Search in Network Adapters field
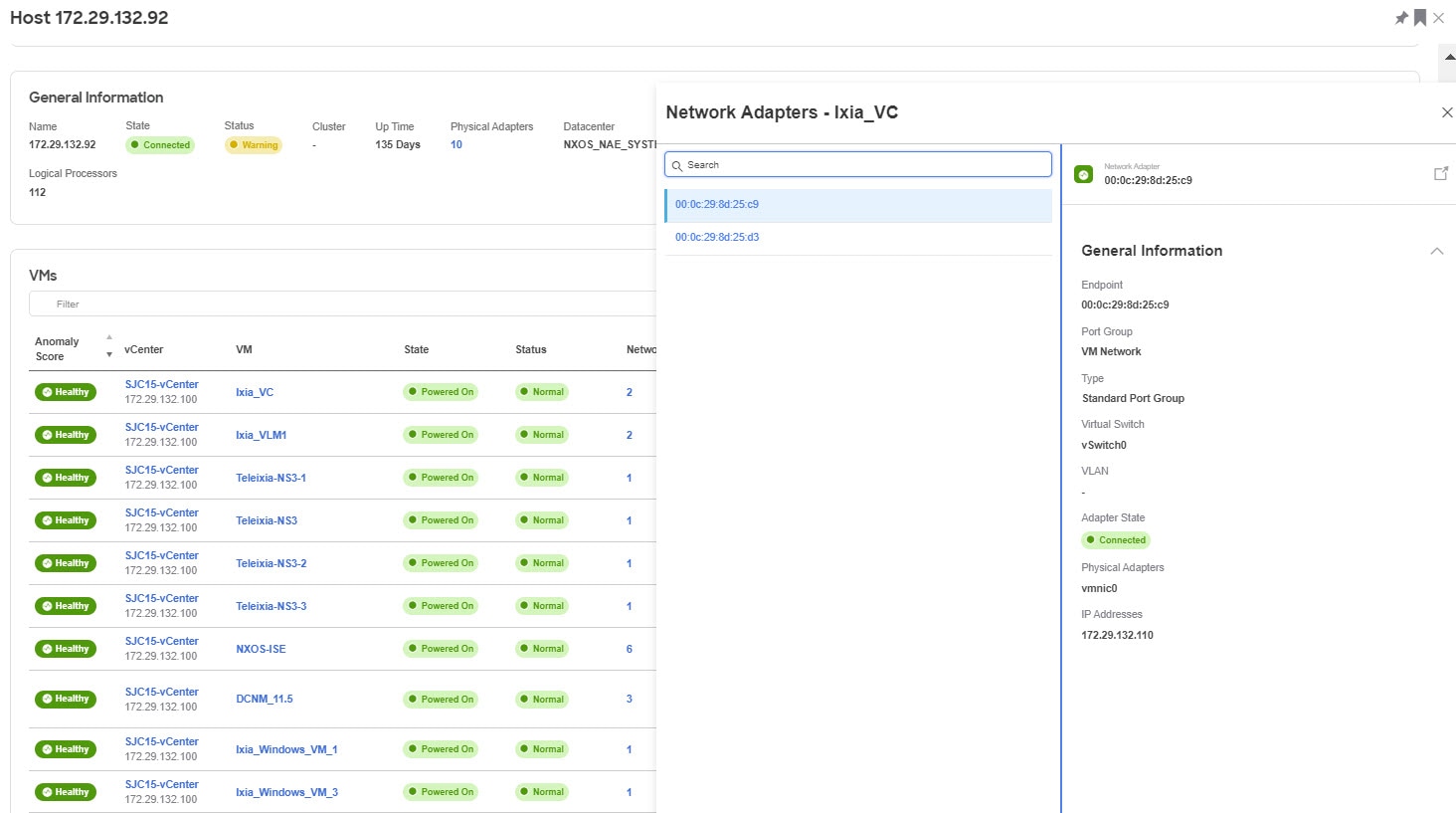Screen dimensions: 1456x813 858,164
